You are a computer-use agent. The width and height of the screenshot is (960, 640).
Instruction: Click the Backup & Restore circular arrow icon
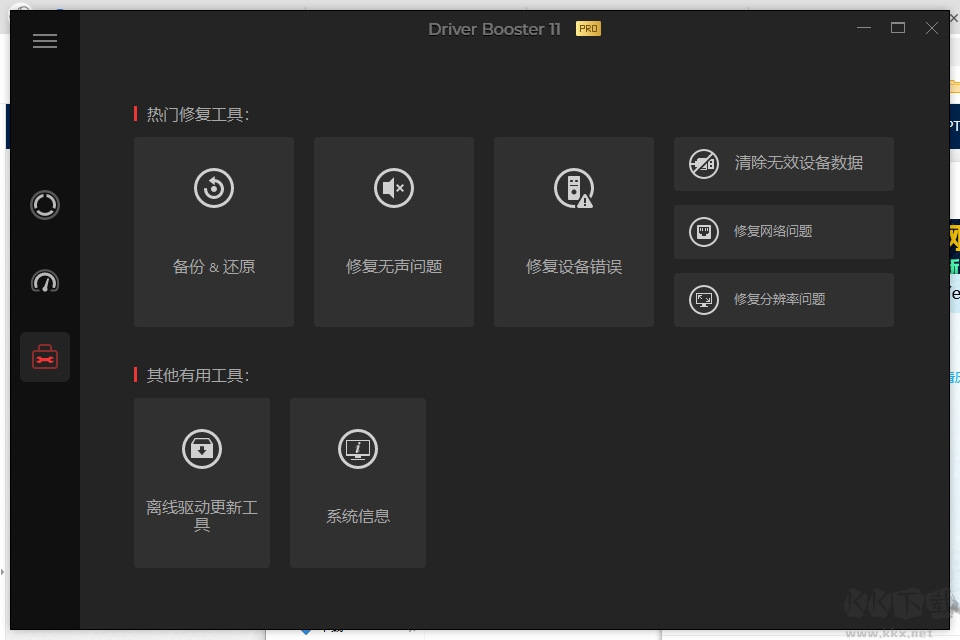tap(213, 188)
